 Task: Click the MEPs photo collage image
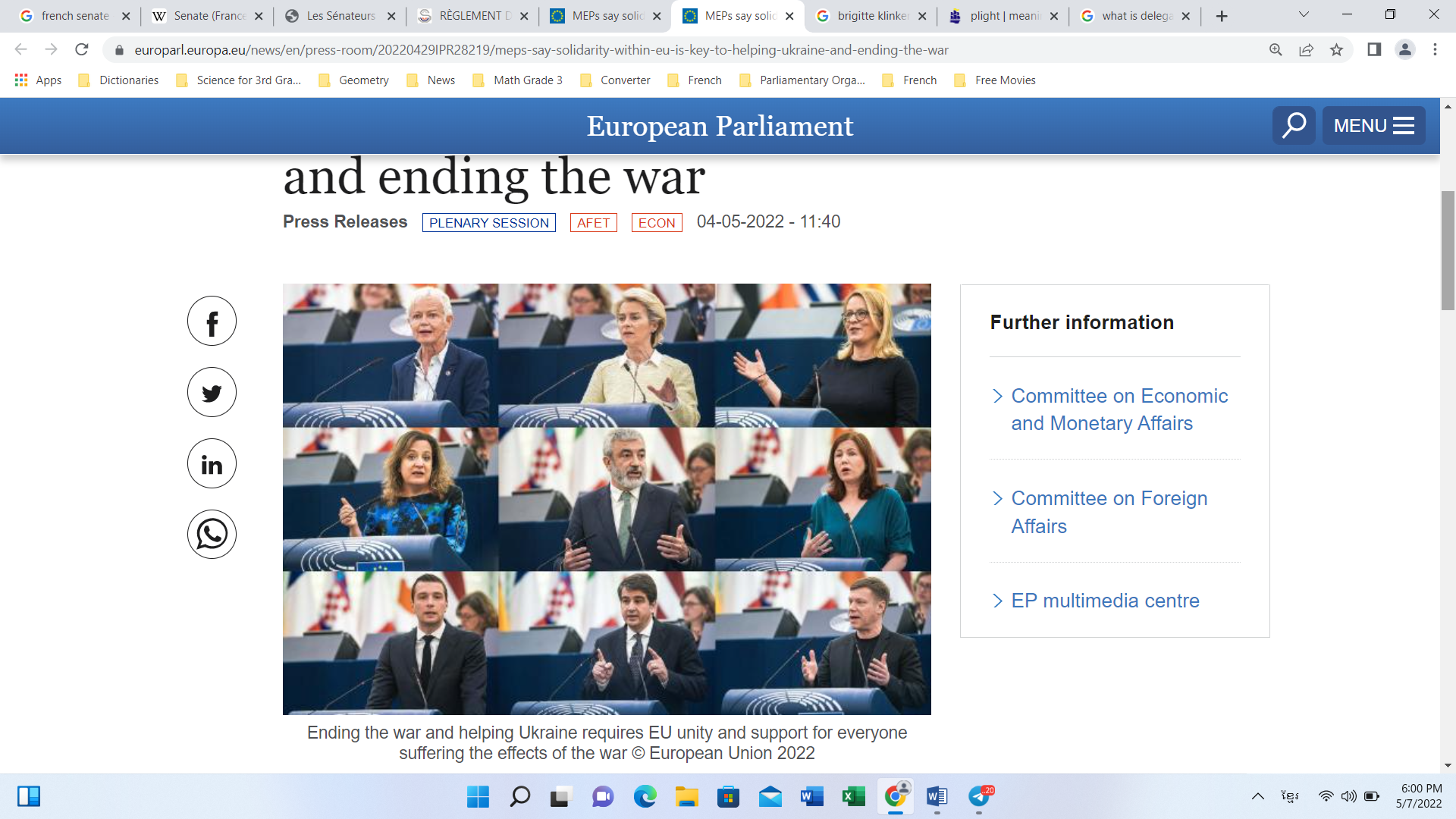click(607, 499)
